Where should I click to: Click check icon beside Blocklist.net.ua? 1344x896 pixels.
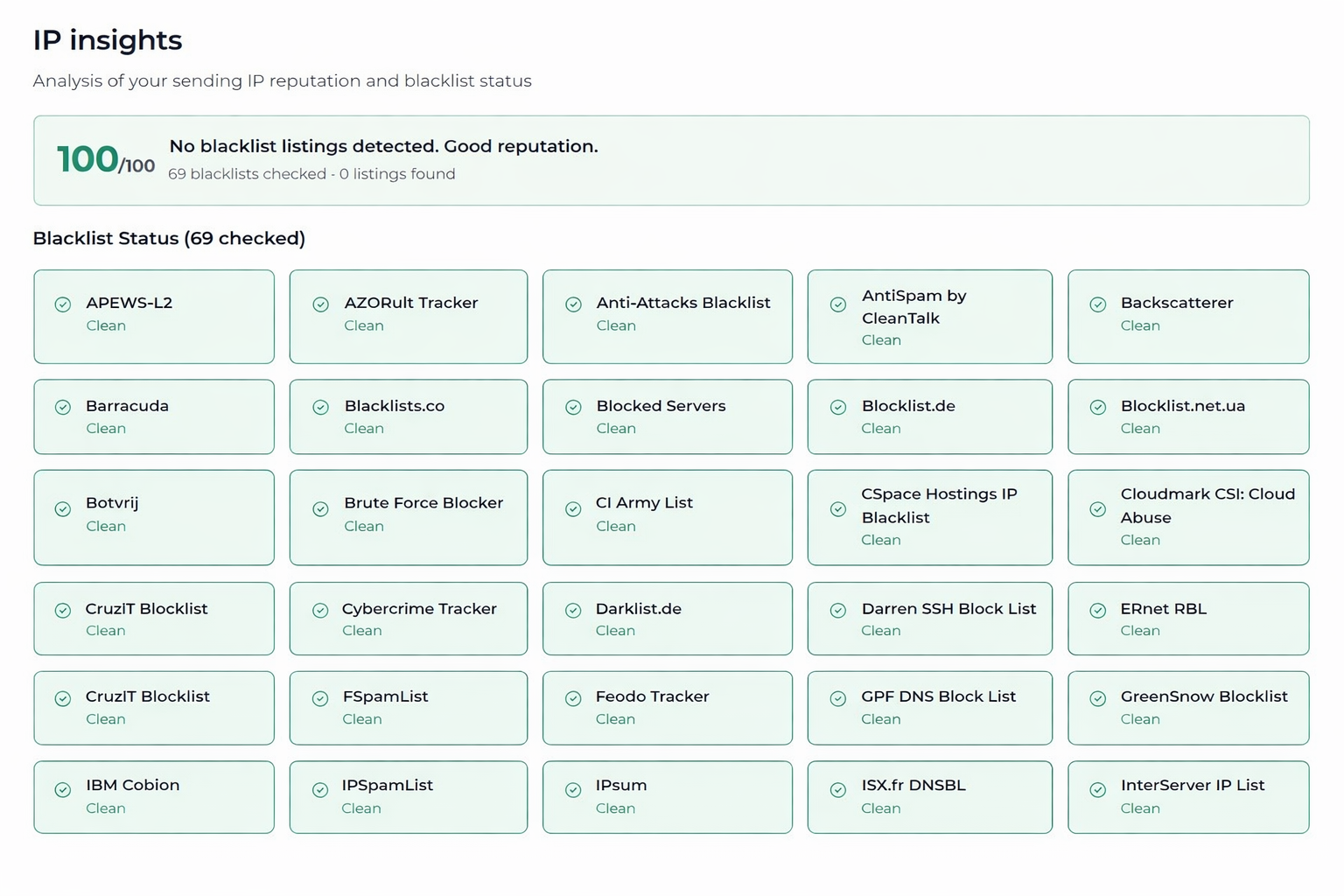pos(1098,407)
